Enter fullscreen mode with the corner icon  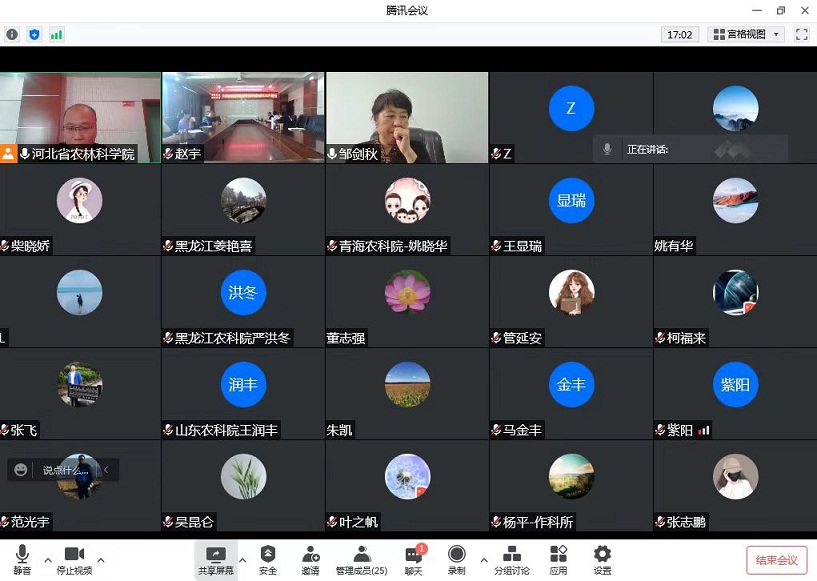[x=801, y=34]
